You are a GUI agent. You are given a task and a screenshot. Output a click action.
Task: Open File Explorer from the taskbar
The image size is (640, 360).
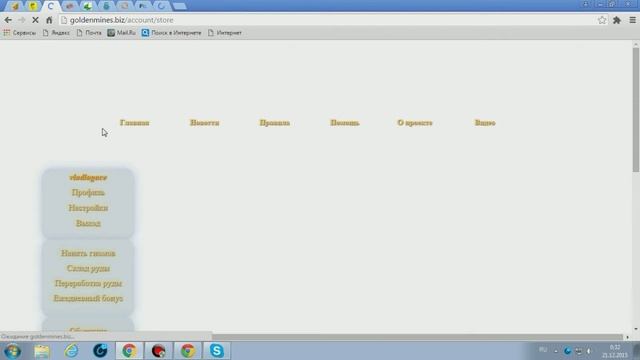(x=42, y=351)
